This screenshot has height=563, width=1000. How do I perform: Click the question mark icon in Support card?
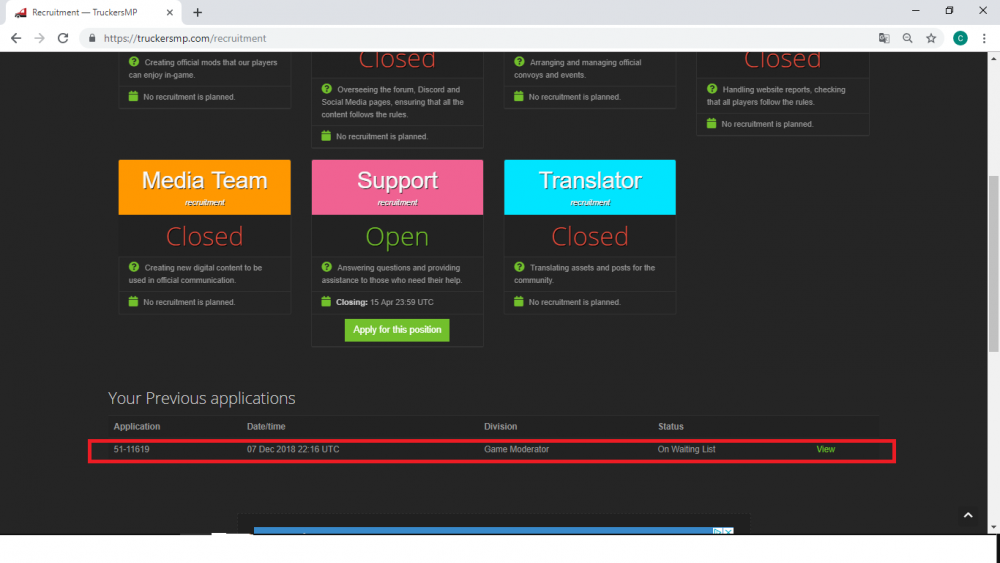pyautogui.click(x=327, y=267)
